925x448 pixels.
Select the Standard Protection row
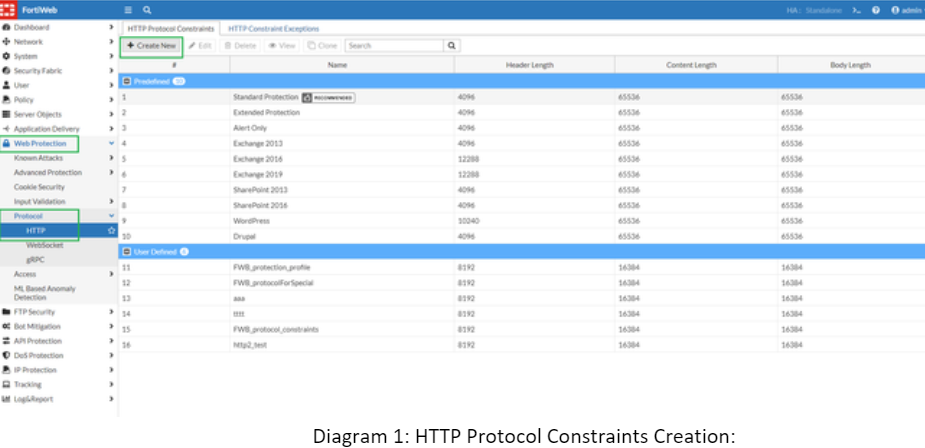pos(521,97)
